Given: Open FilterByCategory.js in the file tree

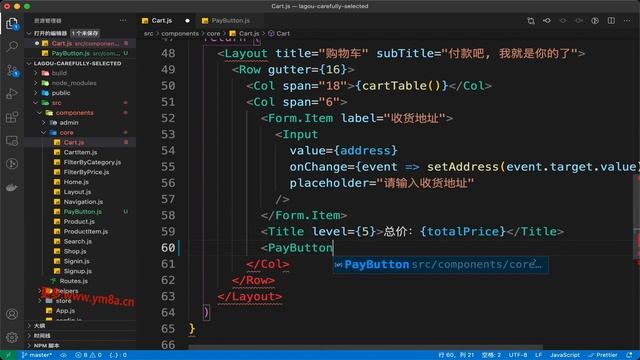Looking at the screenshot, I should click(92, 162).
